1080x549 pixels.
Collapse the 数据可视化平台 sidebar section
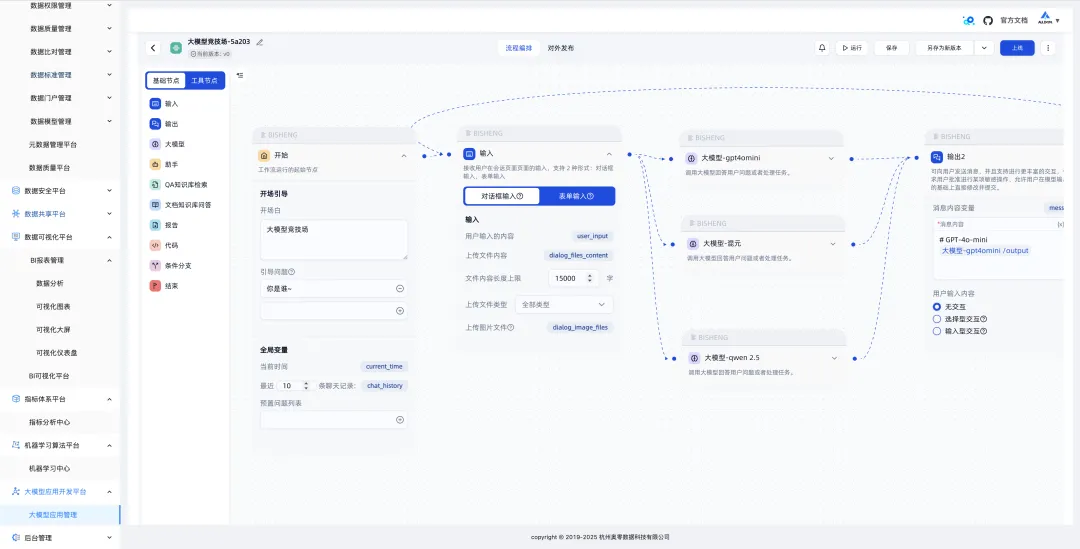pos(110,237)
